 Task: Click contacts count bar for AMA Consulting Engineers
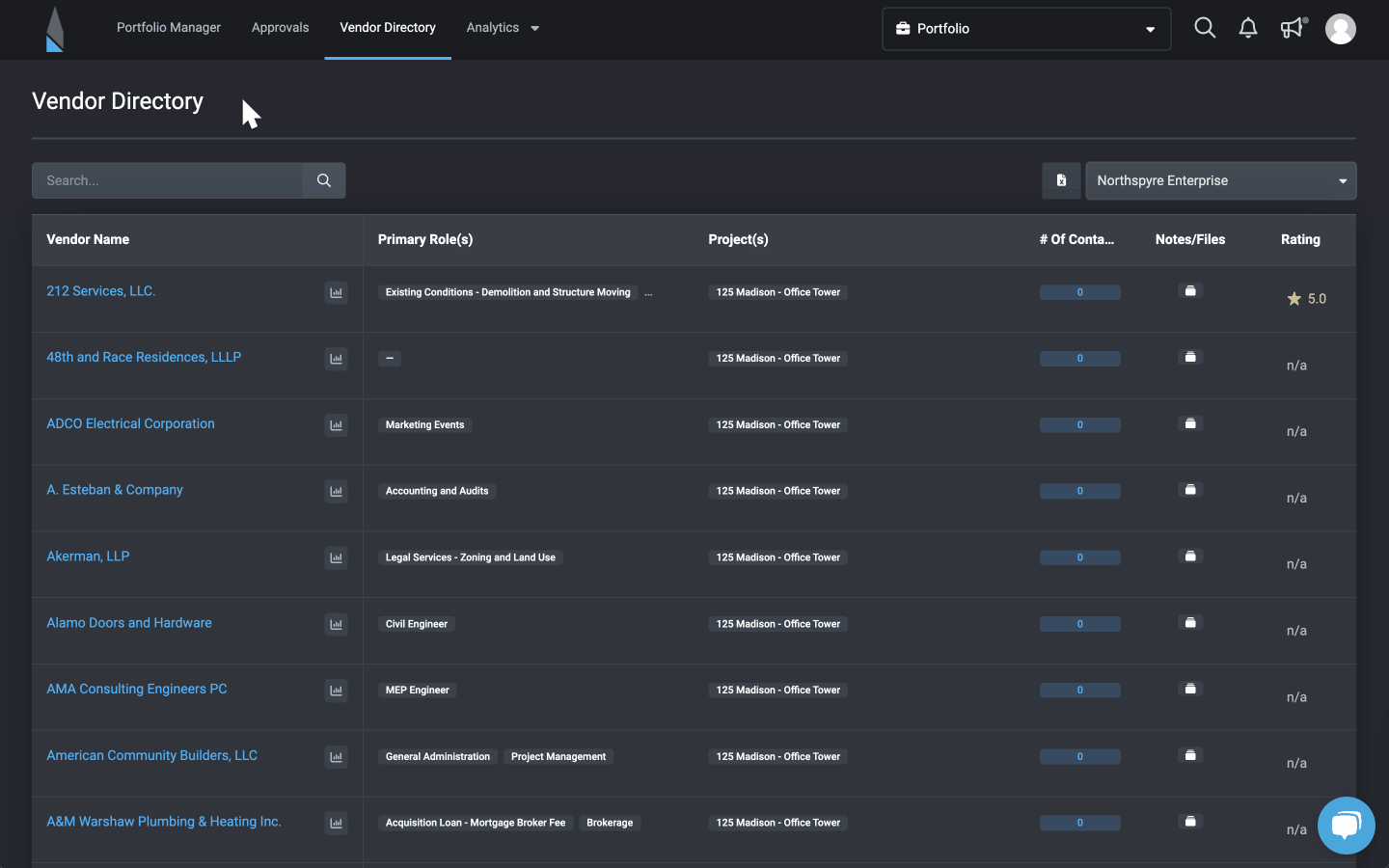1079,691
